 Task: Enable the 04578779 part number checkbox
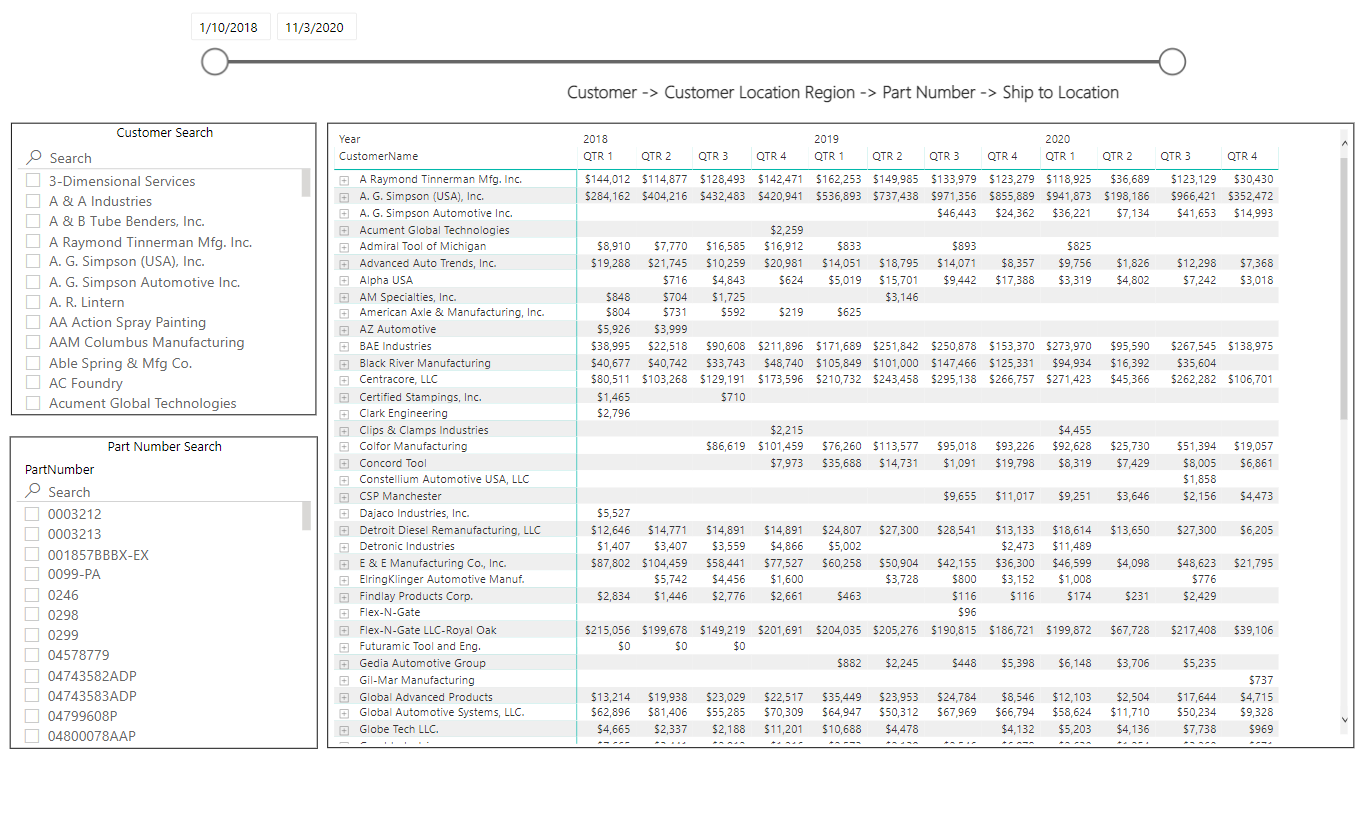(x=33, y=655)
